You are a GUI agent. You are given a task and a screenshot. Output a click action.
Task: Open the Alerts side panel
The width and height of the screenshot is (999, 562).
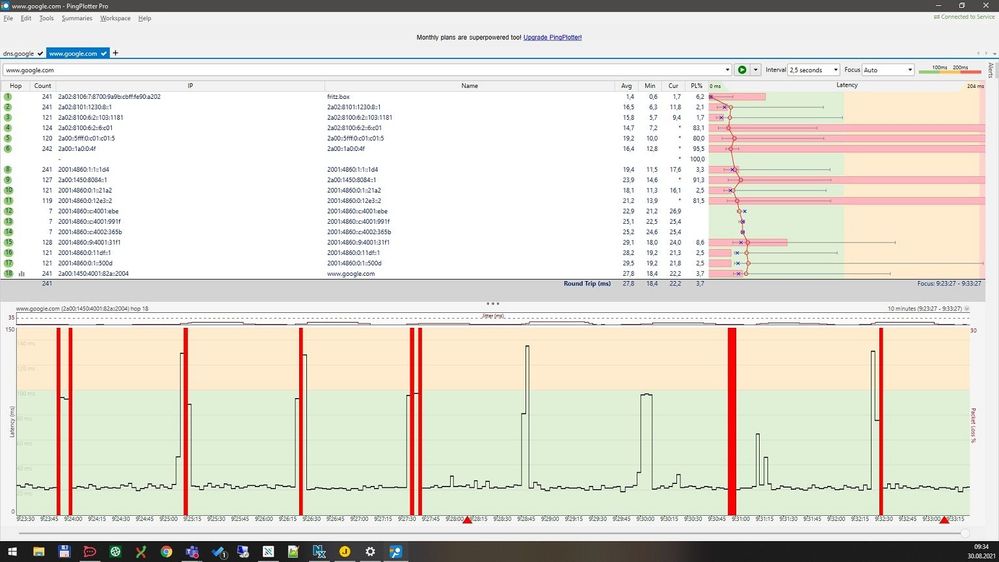pos(991,69)
